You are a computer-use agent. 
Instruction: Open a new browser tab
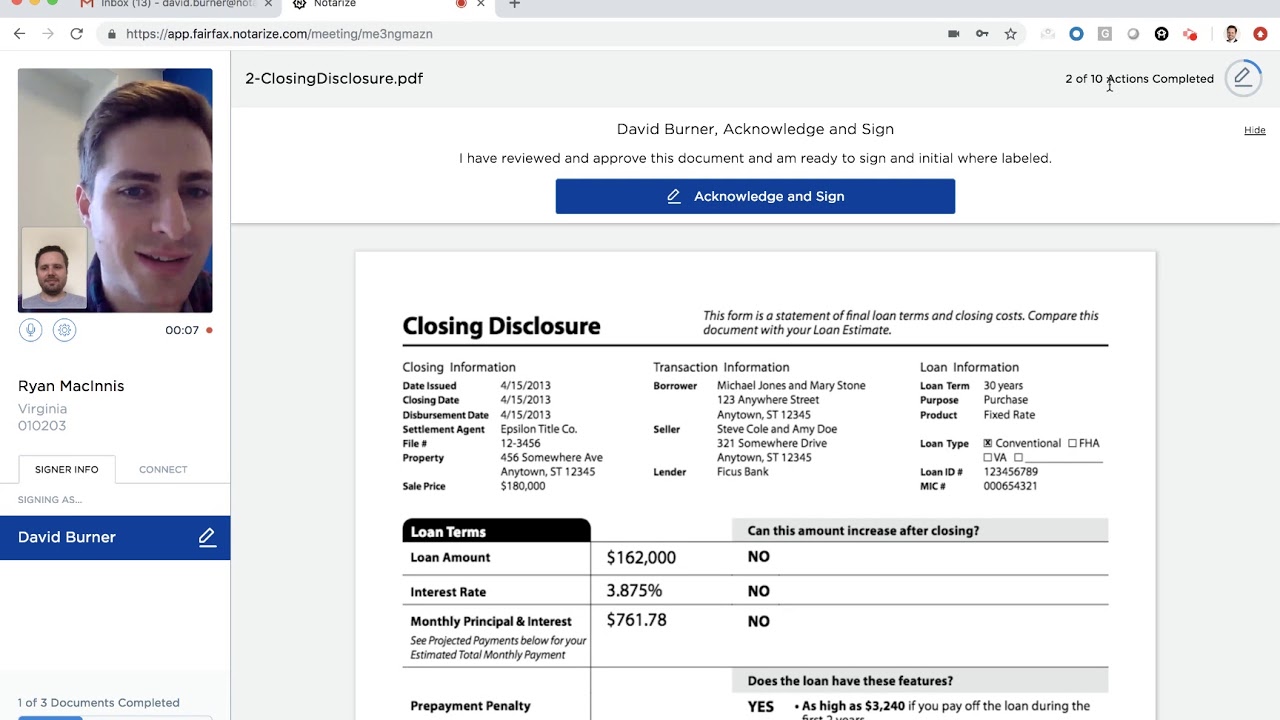(x=514, y=4)
